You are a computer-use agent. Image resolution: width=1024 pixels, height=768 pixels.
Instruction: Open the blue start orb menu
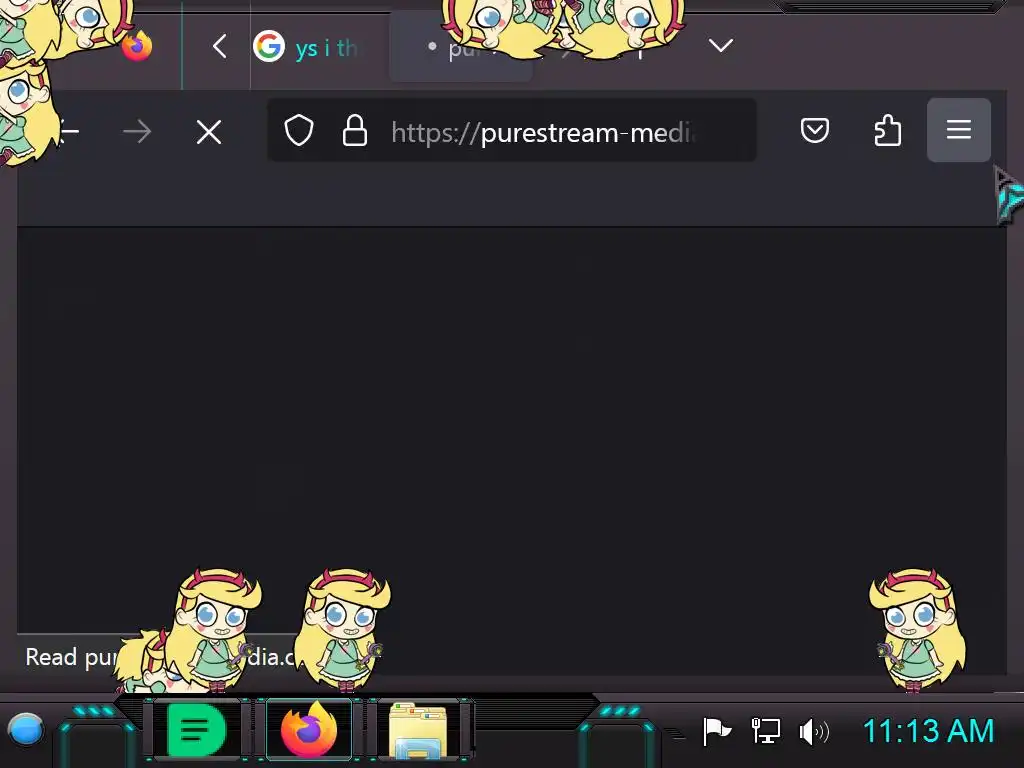click(x=26, y=729)
